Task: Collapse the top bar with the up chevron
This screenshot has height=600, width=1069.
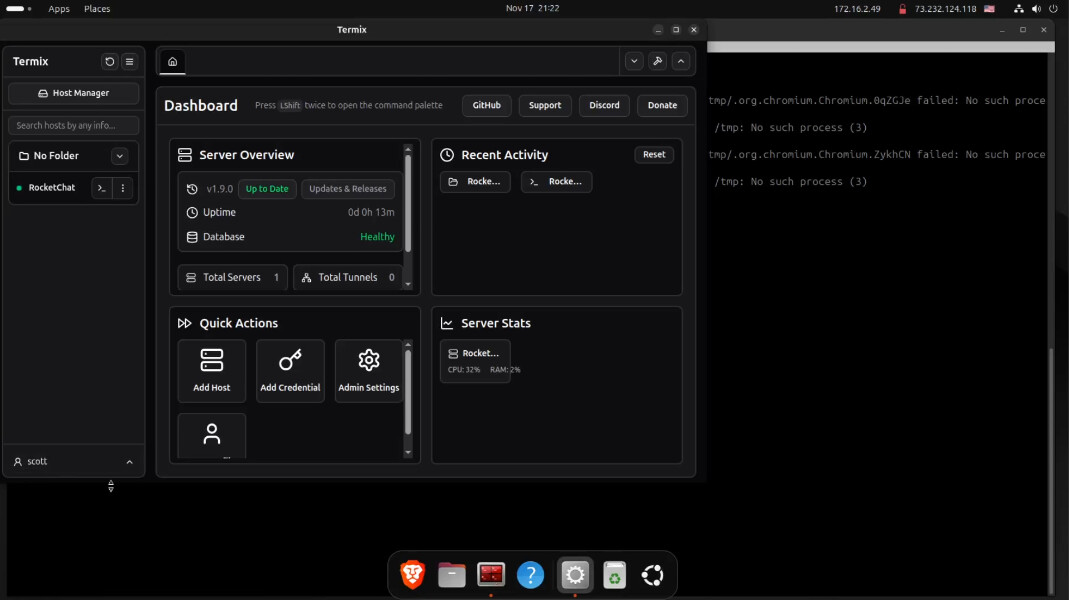Action: coord(681,61)
